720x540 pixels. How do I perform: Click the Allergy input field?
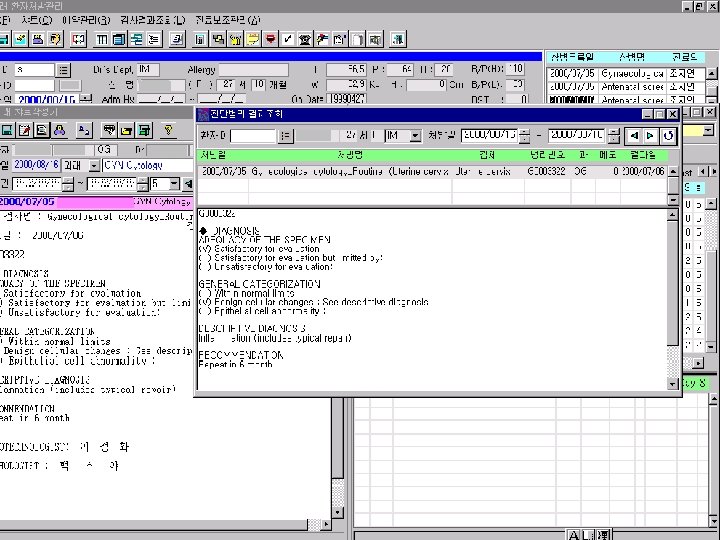click(253, 70)
